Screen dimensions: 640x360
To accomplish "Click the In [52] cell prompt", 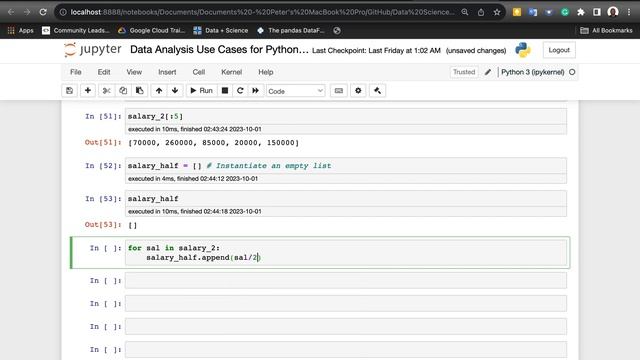I will click(x=103, y=166).
